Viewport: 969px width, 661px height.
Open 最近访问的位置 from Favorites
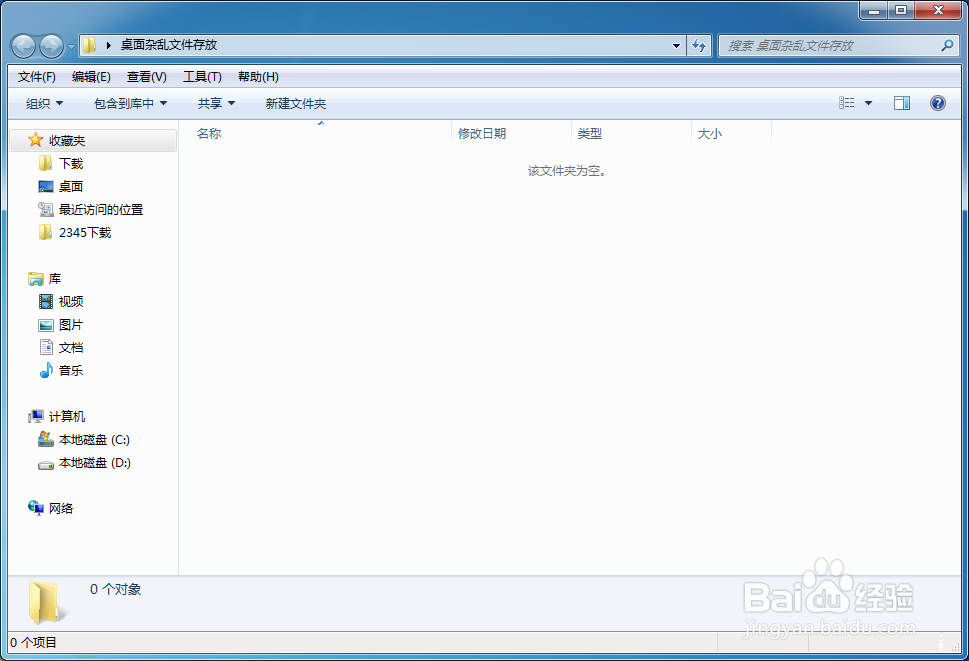100,209
